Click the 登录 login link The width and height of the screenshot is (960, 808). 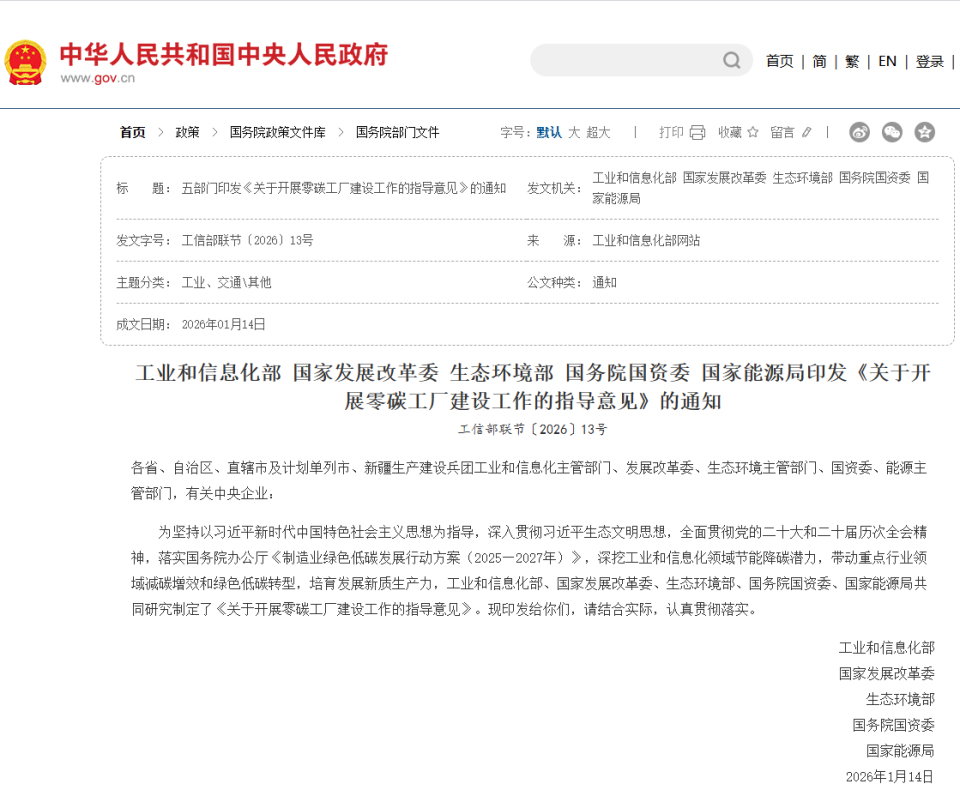(x=929, y=60)
